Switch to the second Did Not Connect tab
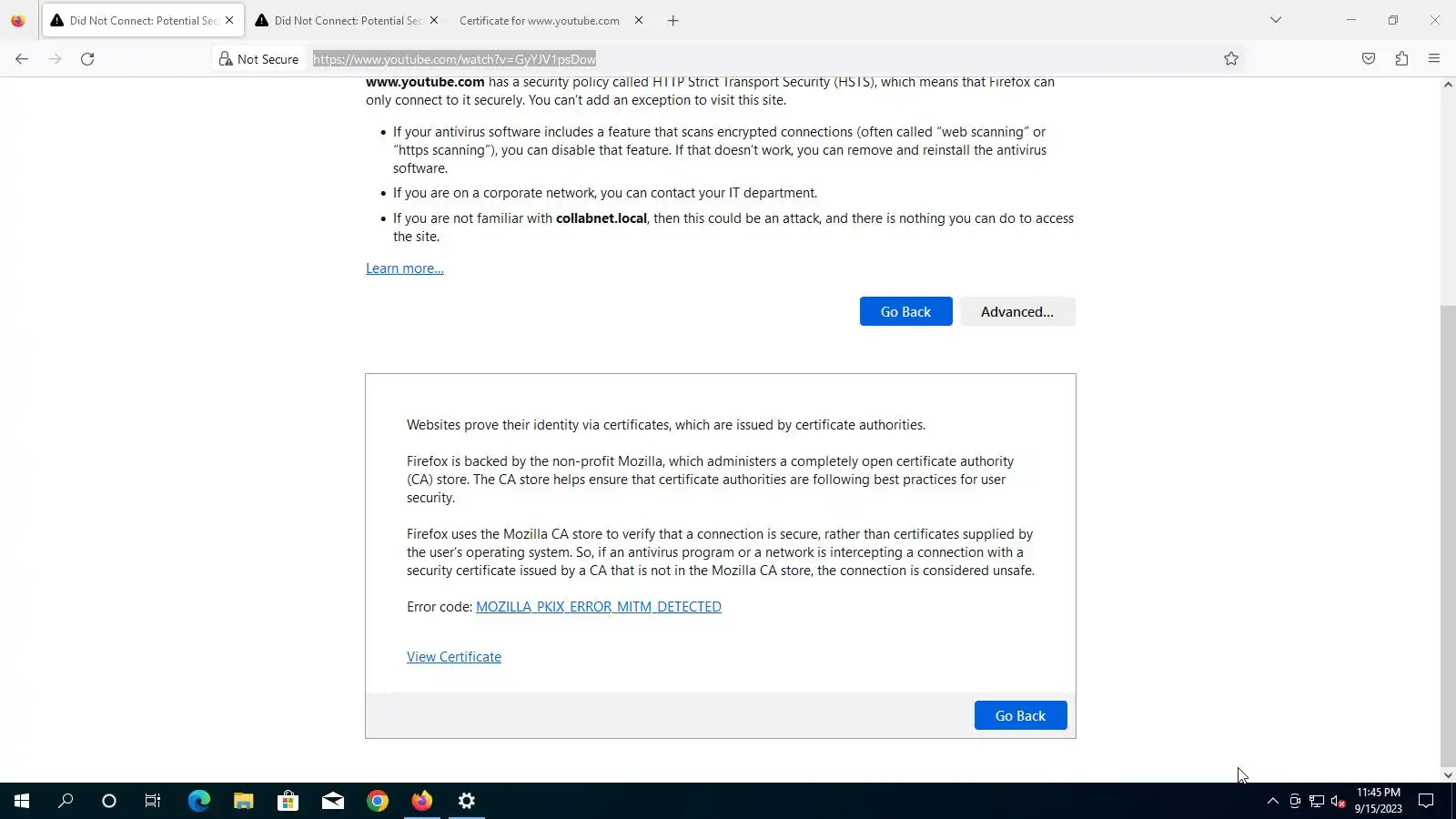This screenshot has width=1456, height=819. point(346,20)
